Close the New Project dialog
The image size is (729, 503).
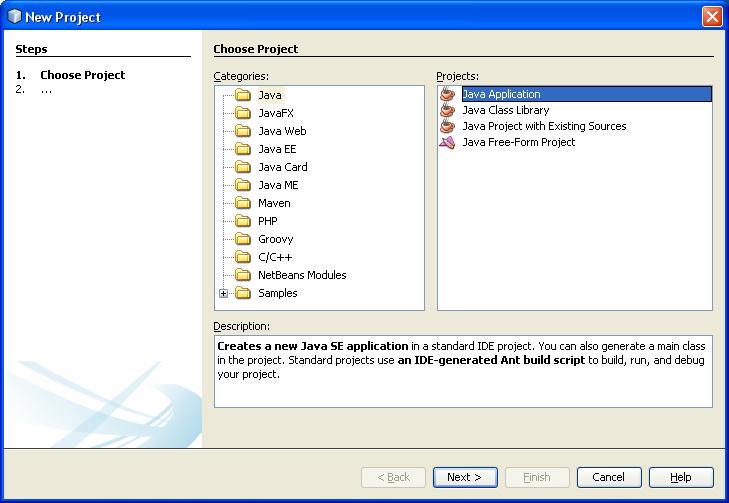[711, 16]
